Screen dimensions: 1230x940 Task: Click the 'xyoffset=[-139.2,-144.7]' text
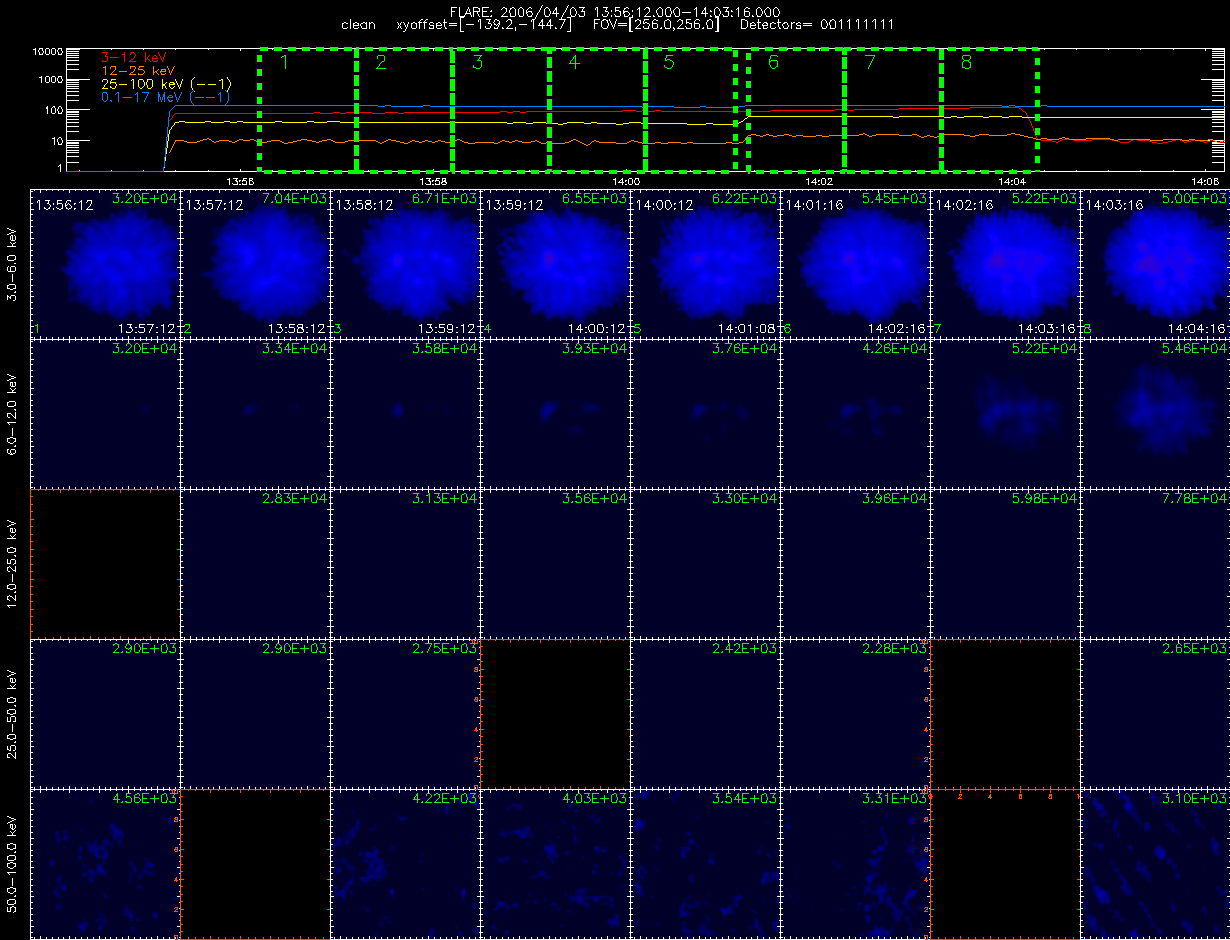click(485, 24)
